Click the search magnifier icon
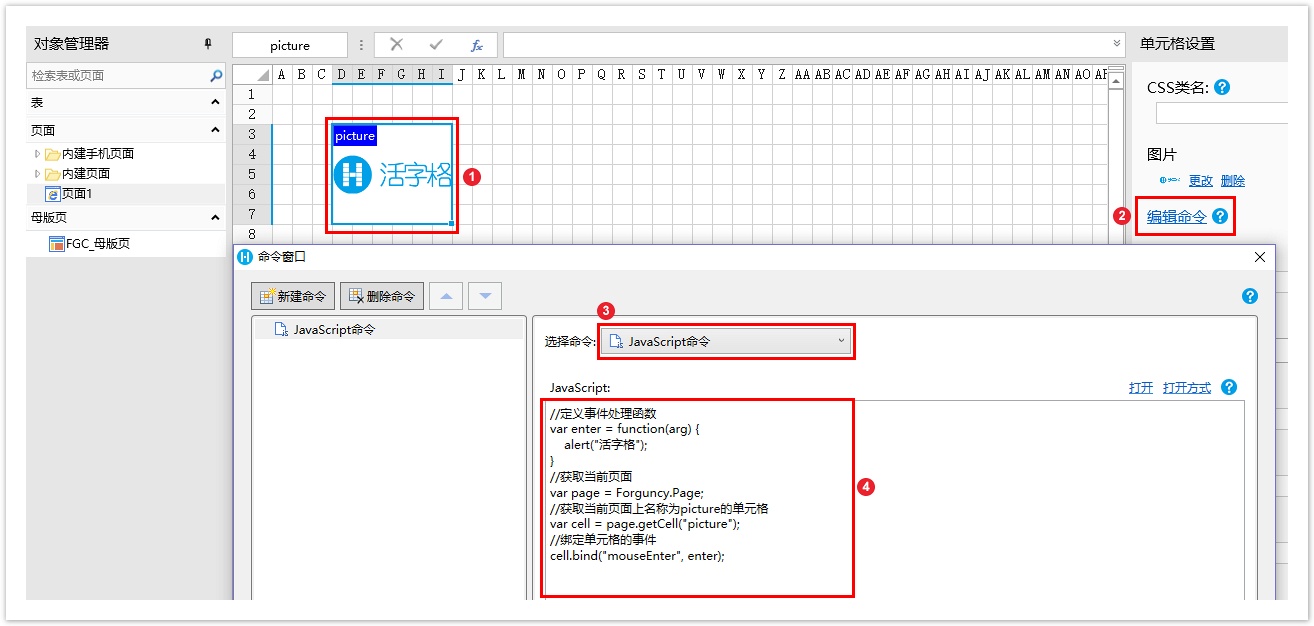1314x626 pixels. 216,76
